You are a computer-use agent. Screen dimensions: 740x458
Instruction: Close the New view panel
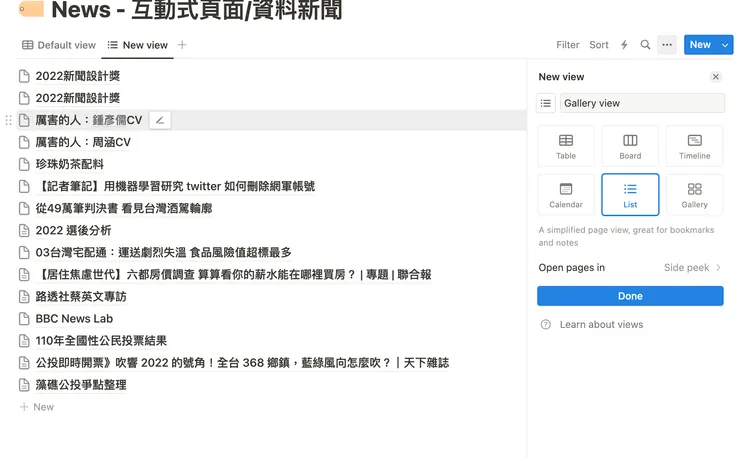pyautogui.click(x=715, y=76)
